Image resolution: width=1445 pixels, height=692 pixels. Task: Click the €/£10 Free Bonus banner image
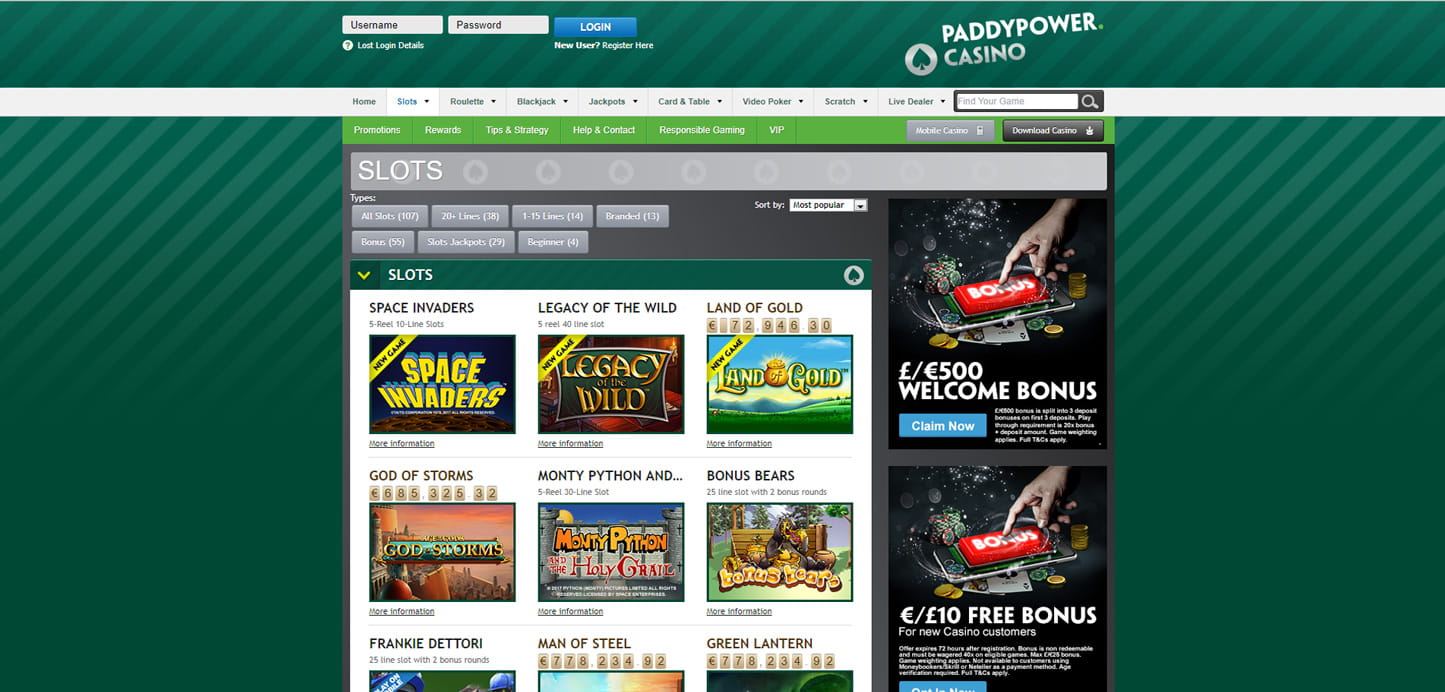pyautogui.click(x=998, y=578)
